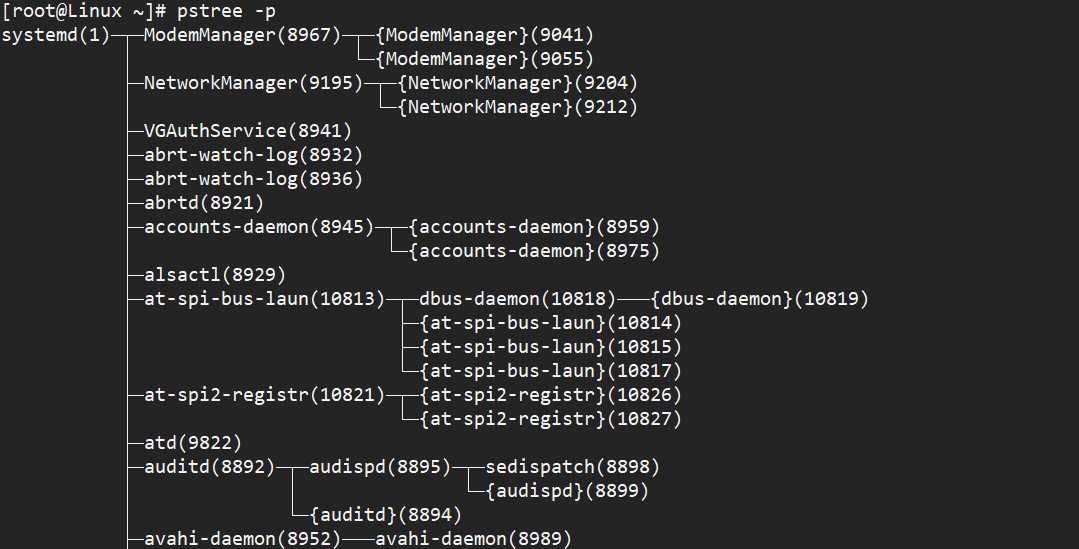Click the systemd(1) root process

click(x=55, y=35)
